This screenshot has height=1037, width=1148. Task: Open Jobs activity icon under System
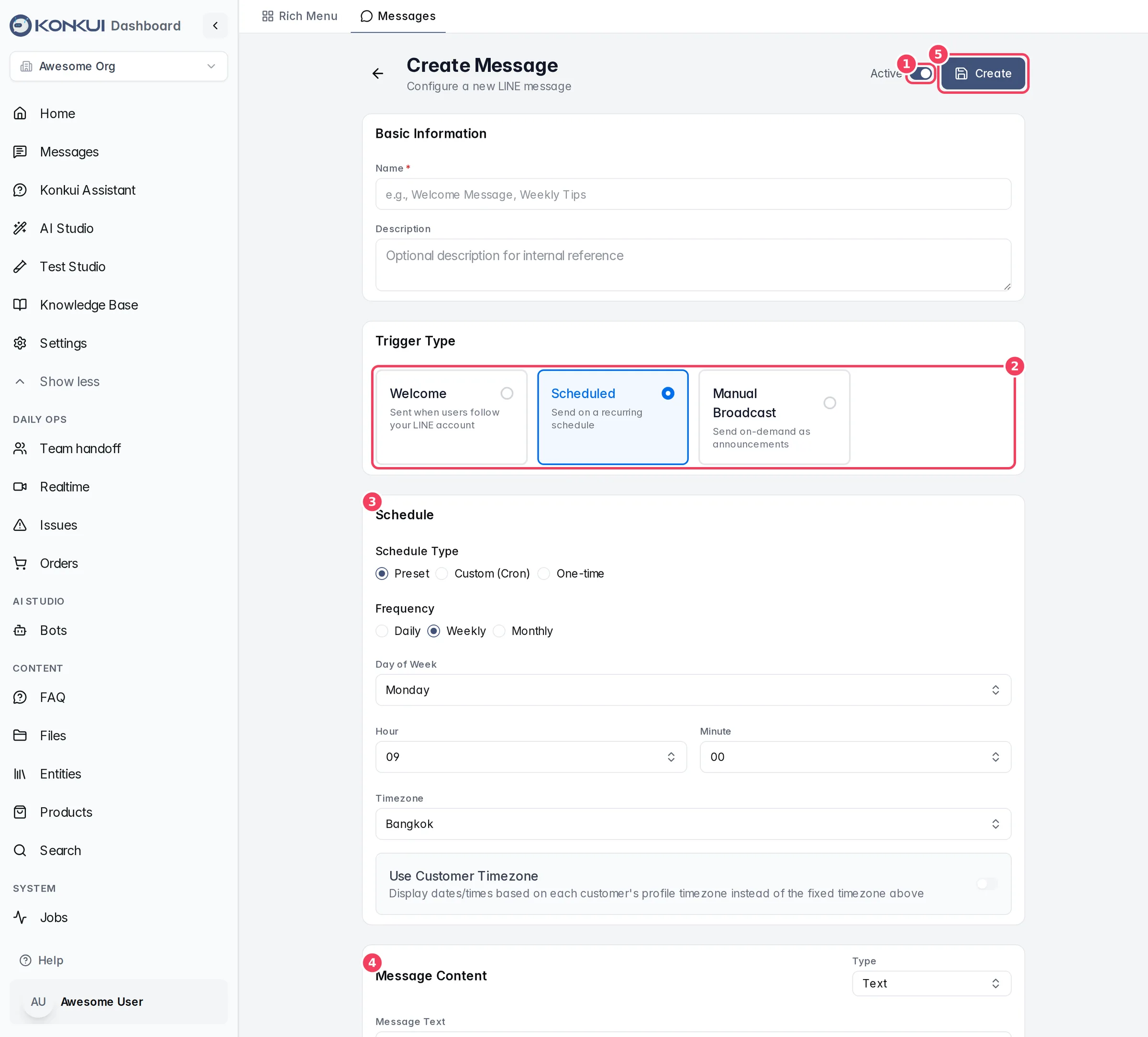[20, 917]
